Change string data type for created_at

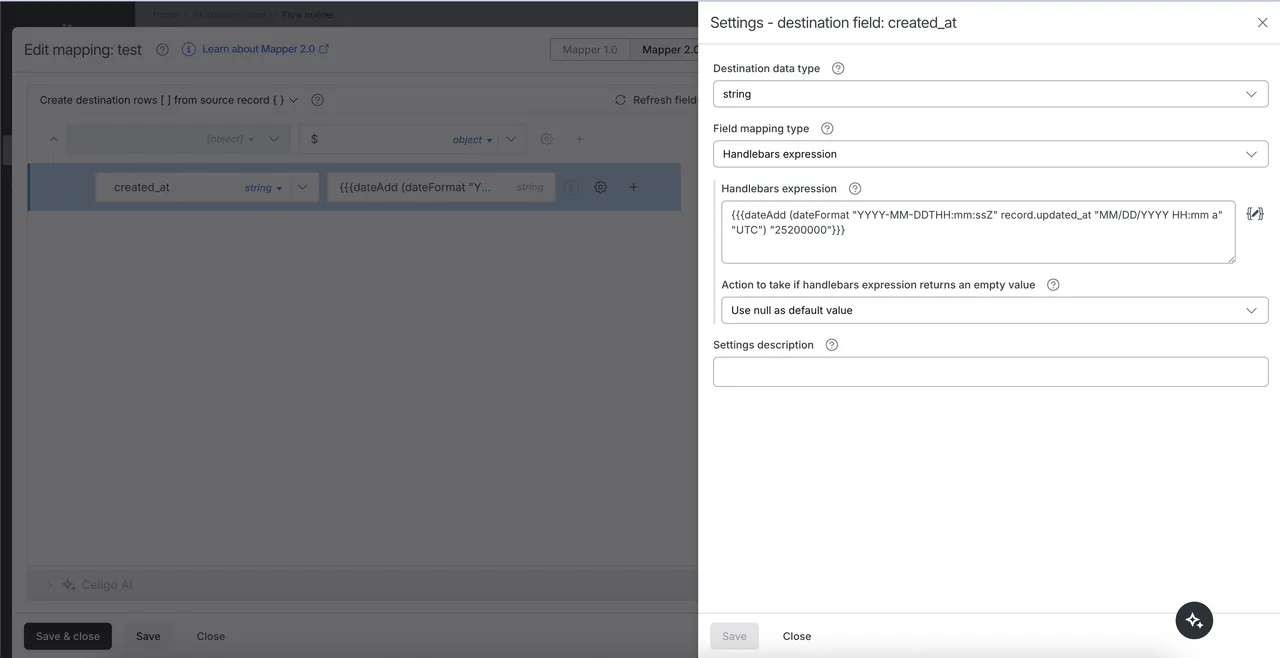click(263, 188)
